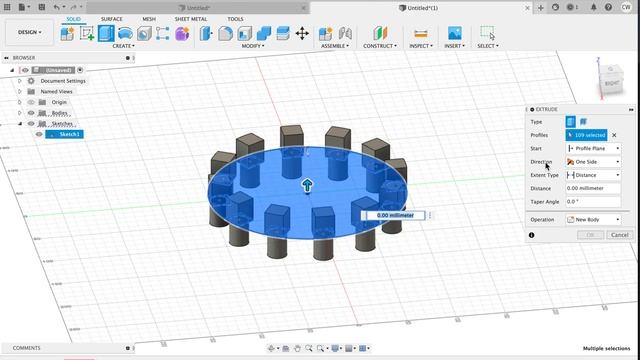
Task: Select the Combine tool
Action: (x=264, y=33)
